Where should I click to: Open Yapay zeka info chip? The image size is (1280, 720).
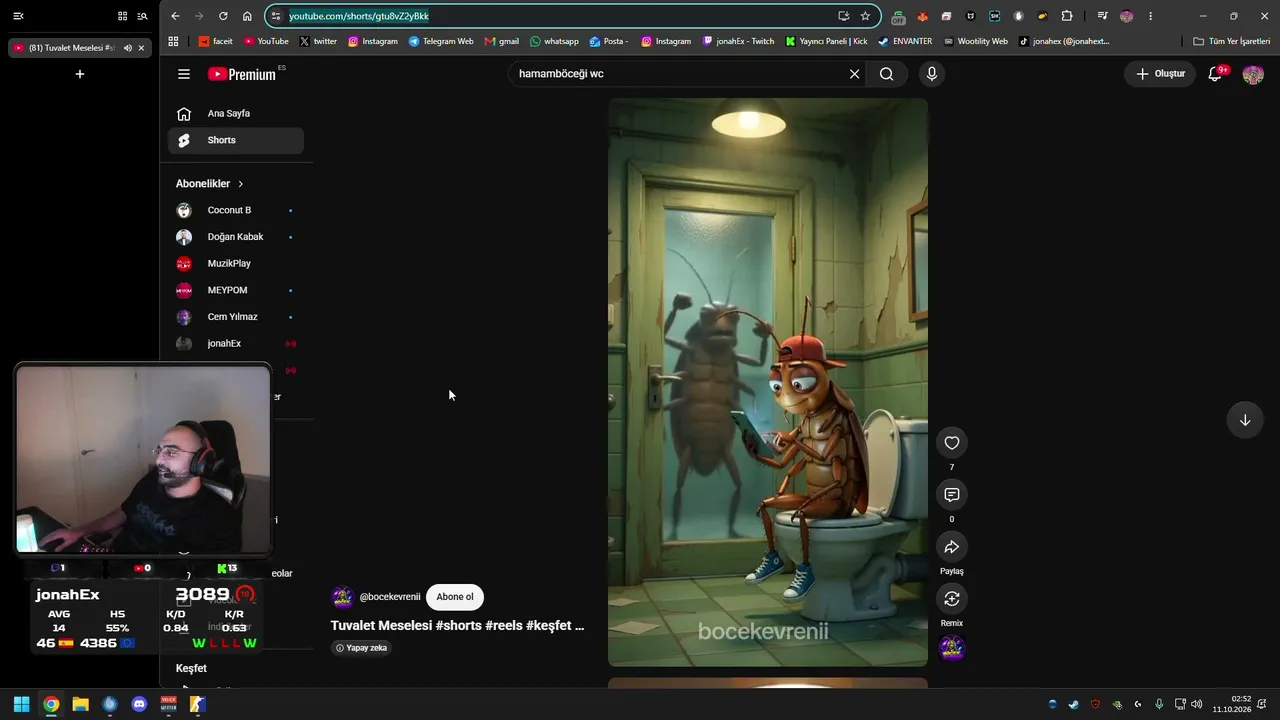click(361, 648)
